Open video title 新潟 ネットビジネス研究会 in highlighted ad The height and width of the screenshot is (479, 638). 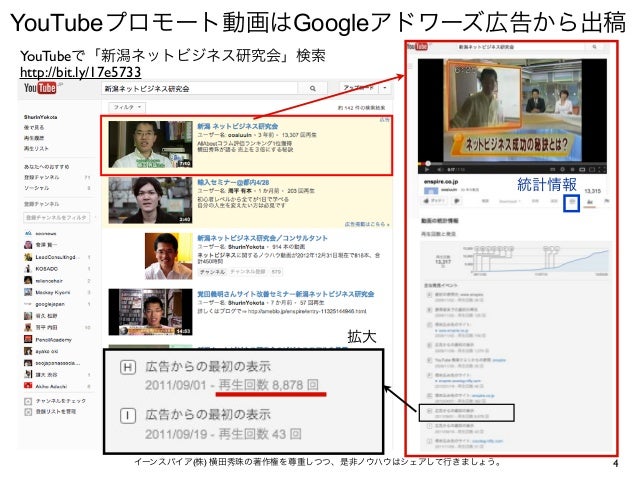[x=238, y=126]
